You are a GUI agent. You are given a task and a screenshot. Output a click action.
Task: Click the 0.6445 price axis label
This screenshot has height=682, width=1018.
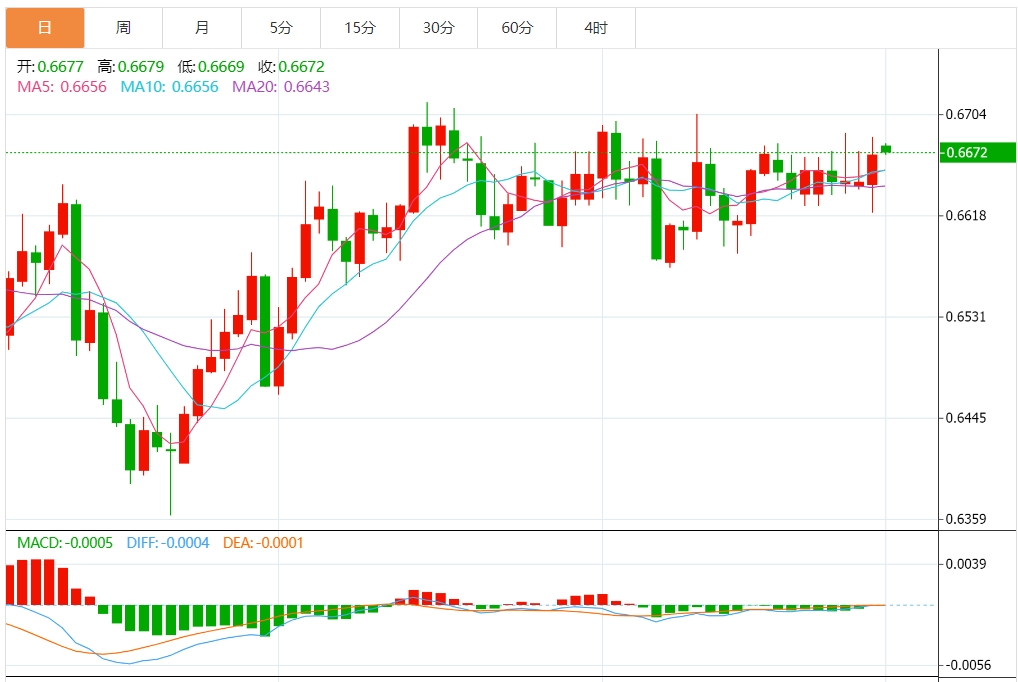pyautogui.click(x=965, y=418)
